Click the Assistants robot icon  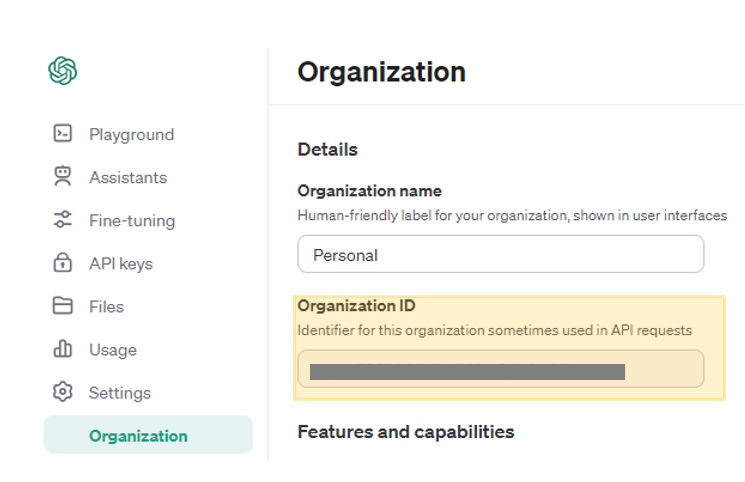(x=63, y=176)
